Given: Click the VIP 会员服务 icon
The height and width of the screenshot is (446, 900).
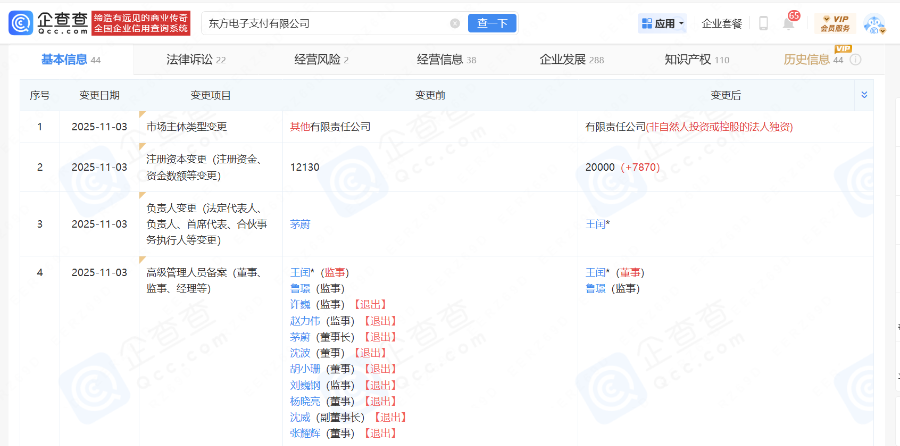Looking at the screenshot, I should (834, 23).
